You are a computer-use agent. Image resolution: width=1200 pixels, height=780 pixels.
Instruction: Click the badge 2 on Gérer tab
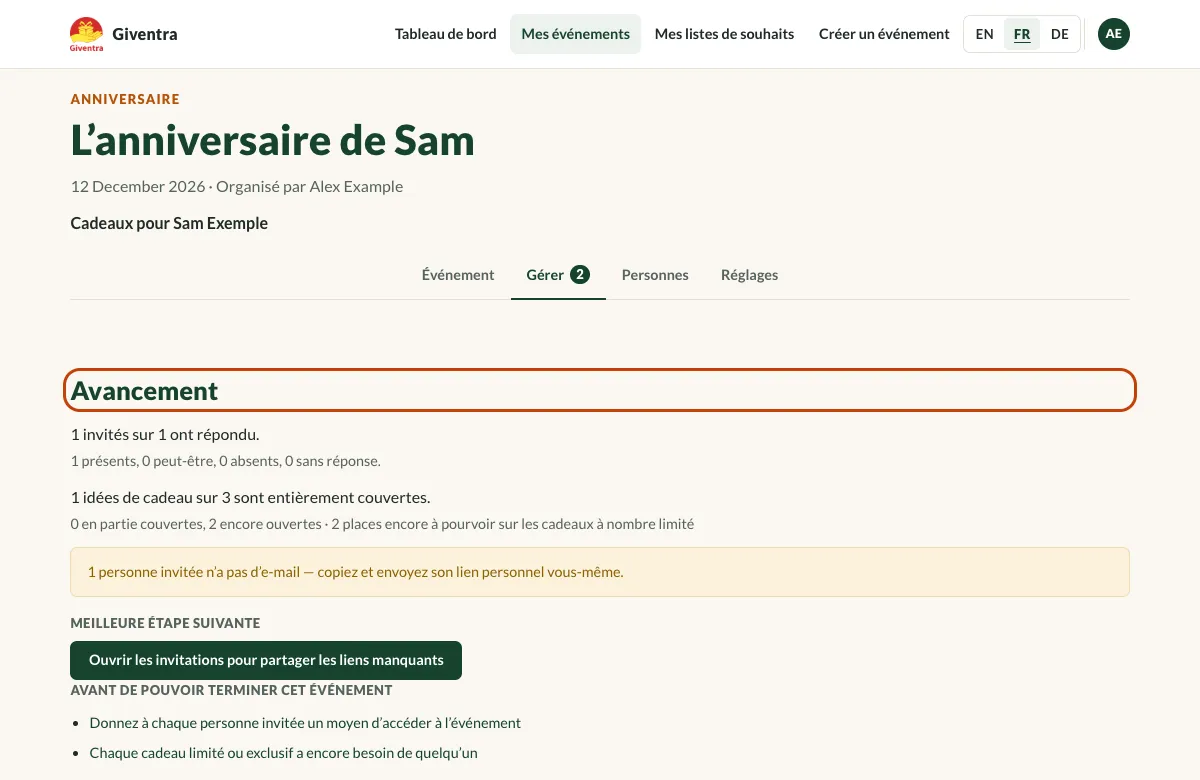click(580, 275)
